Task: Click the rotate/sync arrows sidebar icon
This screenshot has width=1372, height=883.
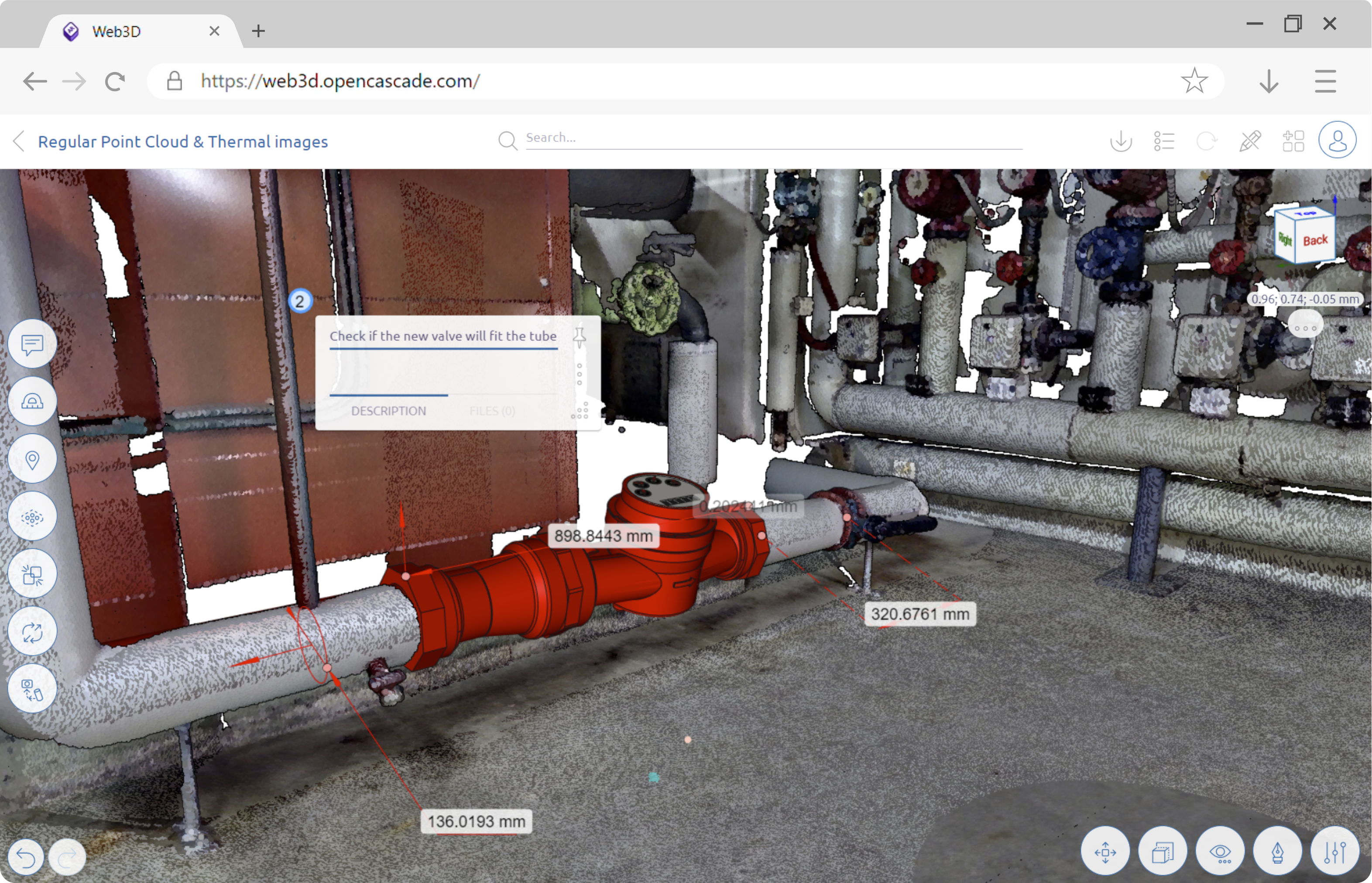Action: pos(32,632)
